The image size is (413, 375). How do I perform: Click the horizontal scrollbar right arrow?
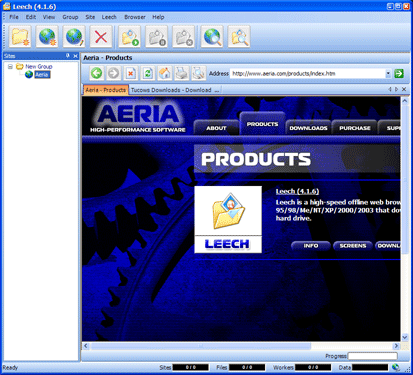(x=396, y=346)
